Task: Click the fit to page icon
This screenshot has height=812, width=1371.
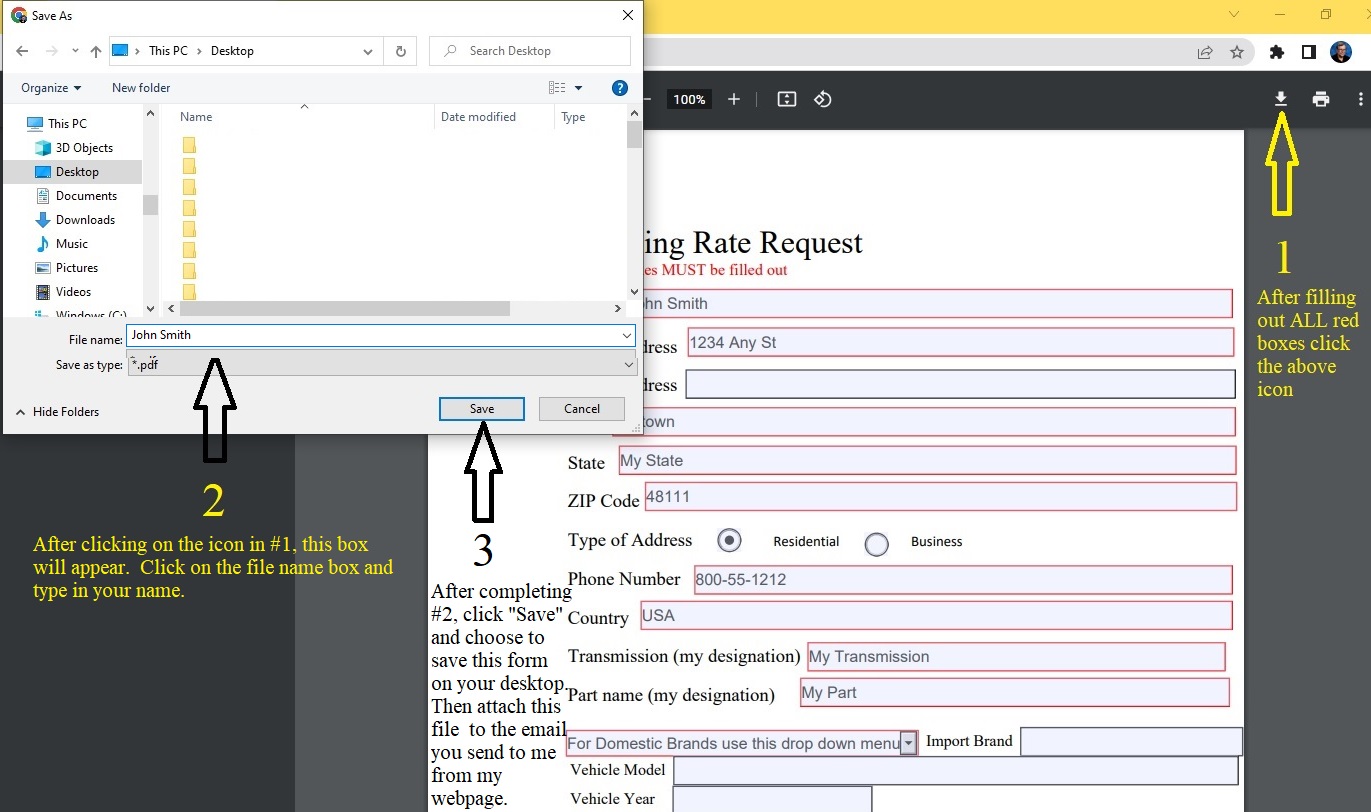Action: [787, 99]
